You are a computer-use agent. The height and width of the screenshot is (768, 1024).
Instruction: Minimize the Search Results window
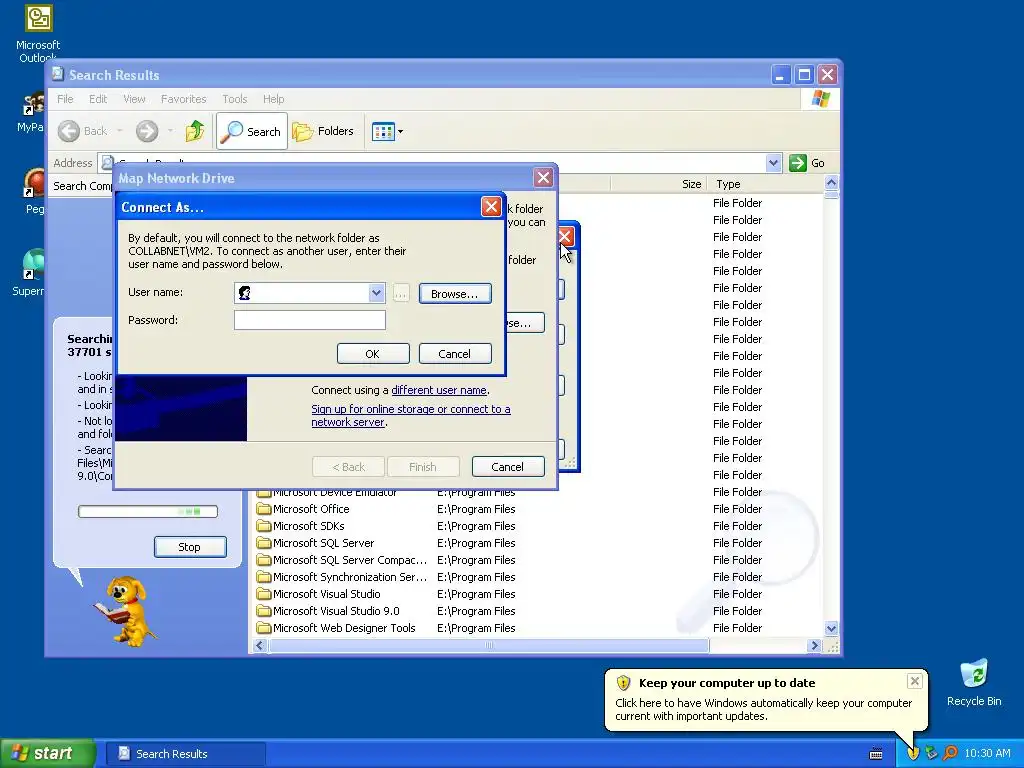[x=780, y=74]
